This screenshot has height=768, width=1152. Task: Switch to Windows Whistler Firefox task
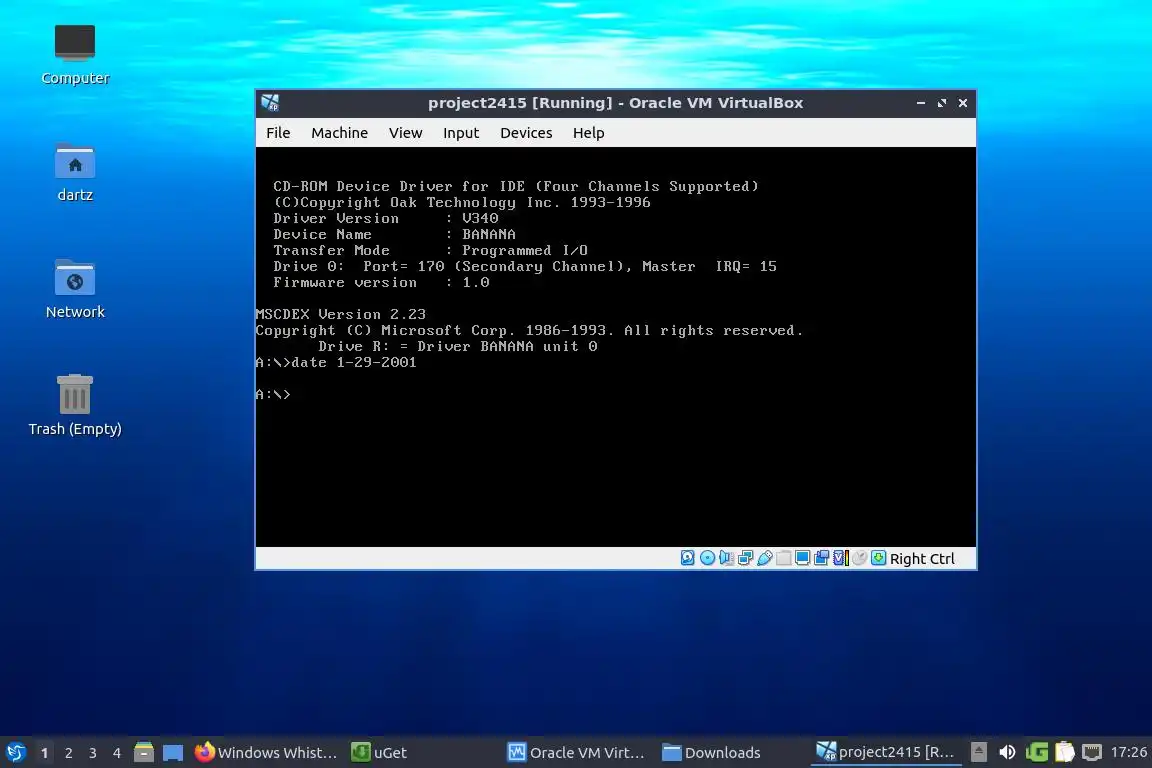pos(266,752)
